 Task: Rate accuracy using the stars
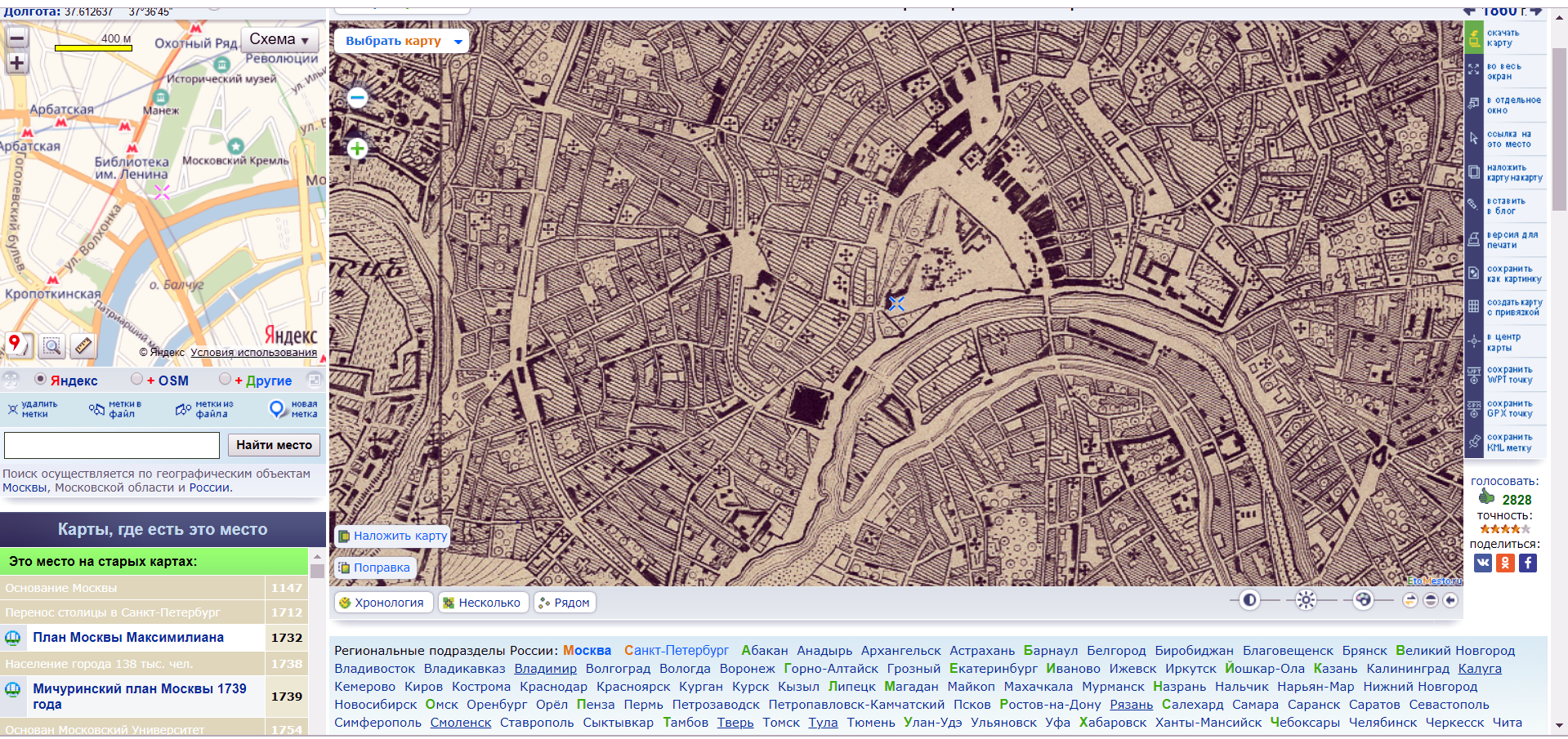pyautogui.click(x=1505, y=529)
